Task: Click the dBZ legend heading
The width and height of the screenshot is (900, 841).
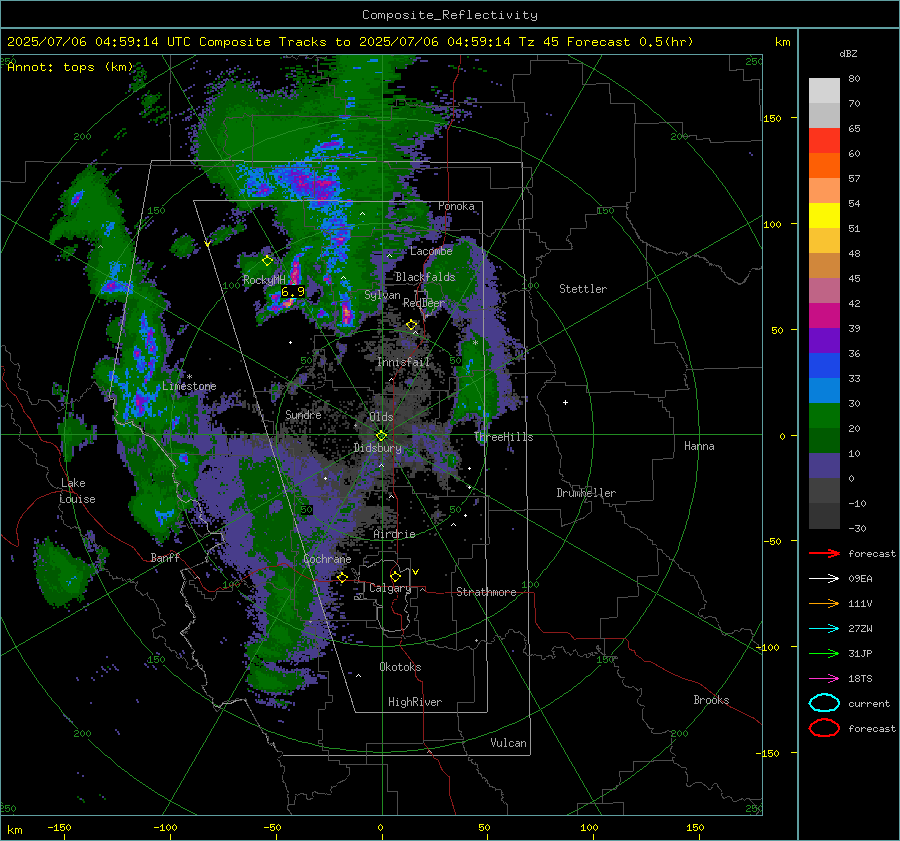Action: click(x=848, y=53)
